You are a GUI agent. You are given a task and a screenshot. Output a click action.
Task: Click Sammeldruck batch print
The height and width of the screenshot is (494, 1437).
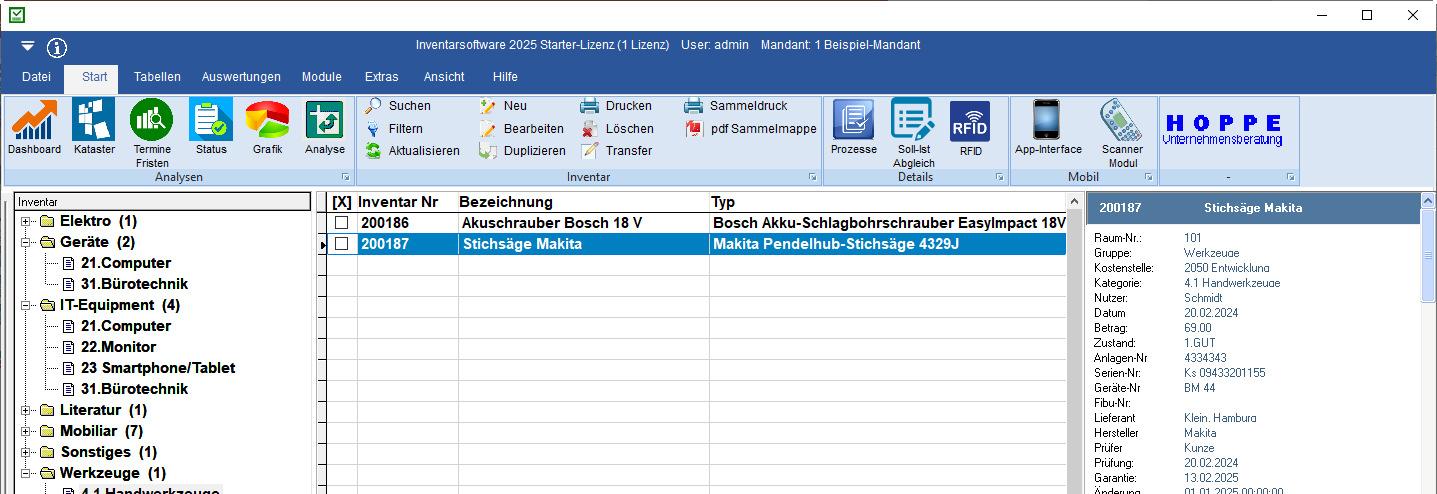(x=736, y=105)
